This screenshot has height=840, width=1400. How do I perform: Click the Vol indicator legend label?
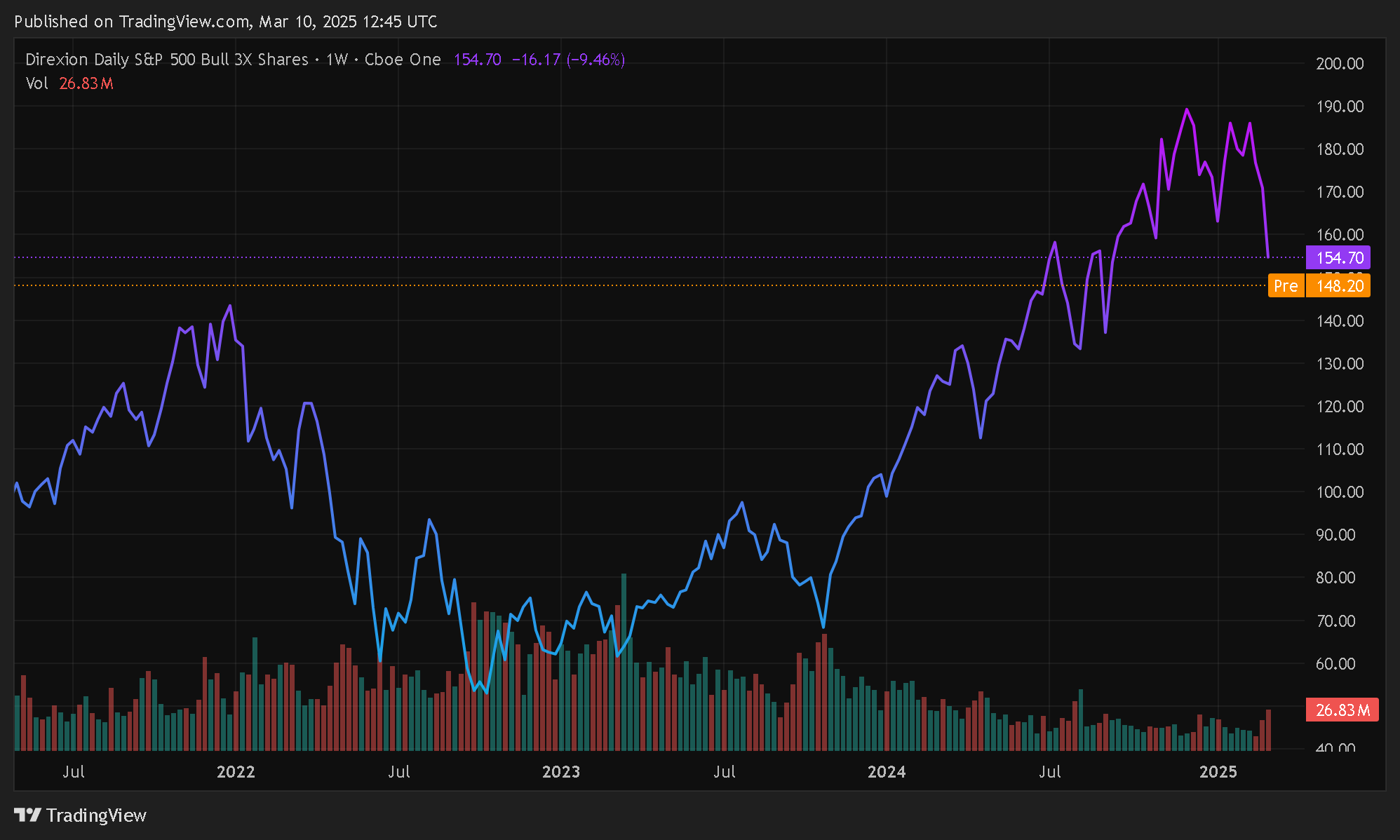36,83
